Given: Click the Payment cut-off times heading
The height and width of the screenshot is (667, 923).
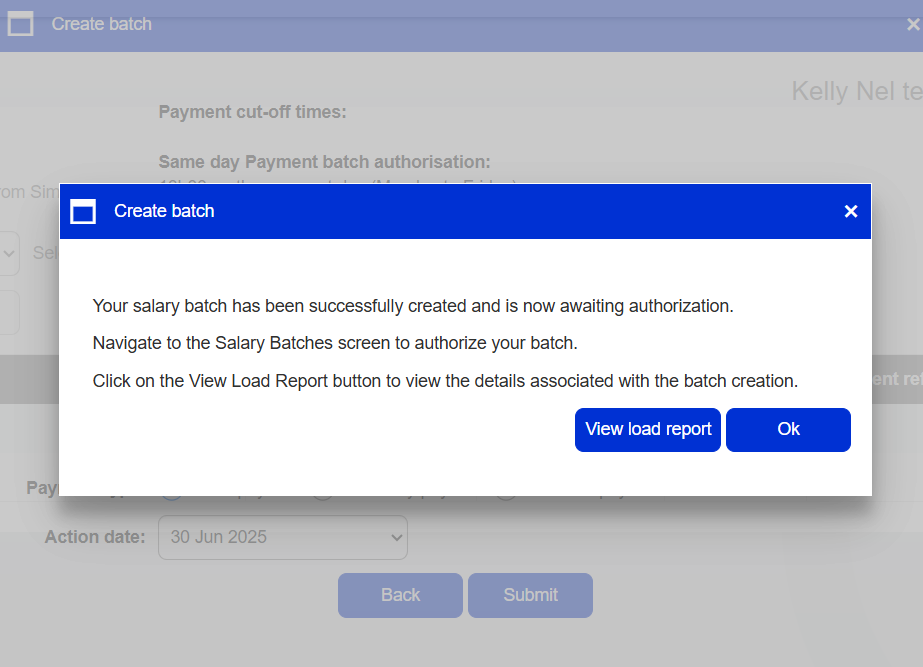Looking at the screenshot, I should [x=253, y=112].
